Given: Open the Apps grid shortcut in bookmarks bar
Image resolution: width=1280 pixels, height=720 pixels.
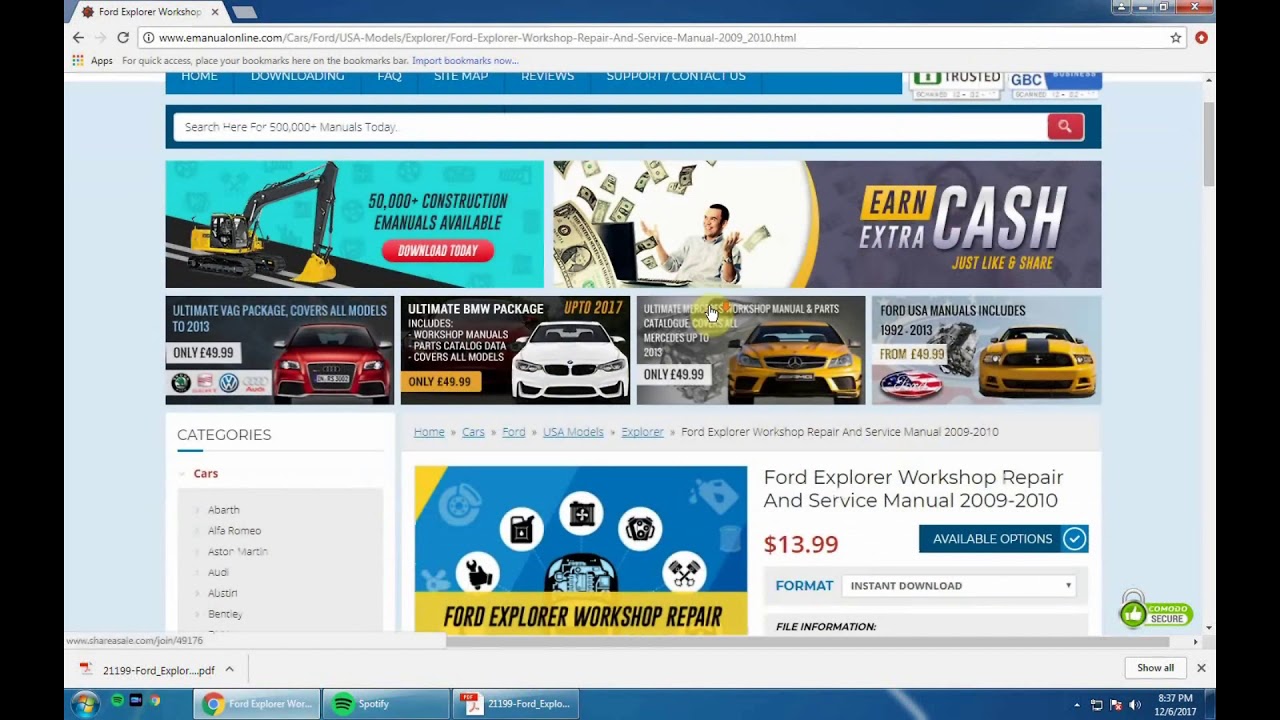Looking at the screenshot, I should click(92, 60).
